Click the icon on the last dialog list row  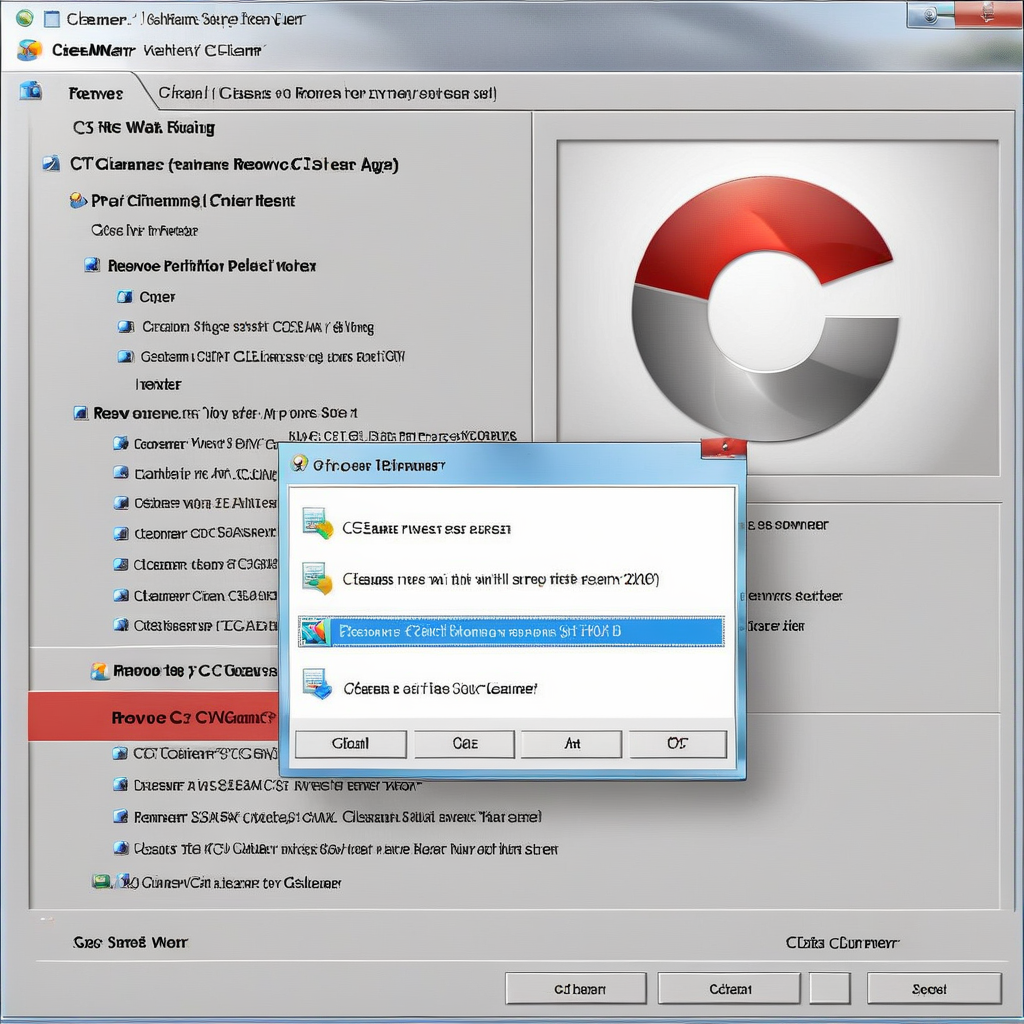coord(317,685)
